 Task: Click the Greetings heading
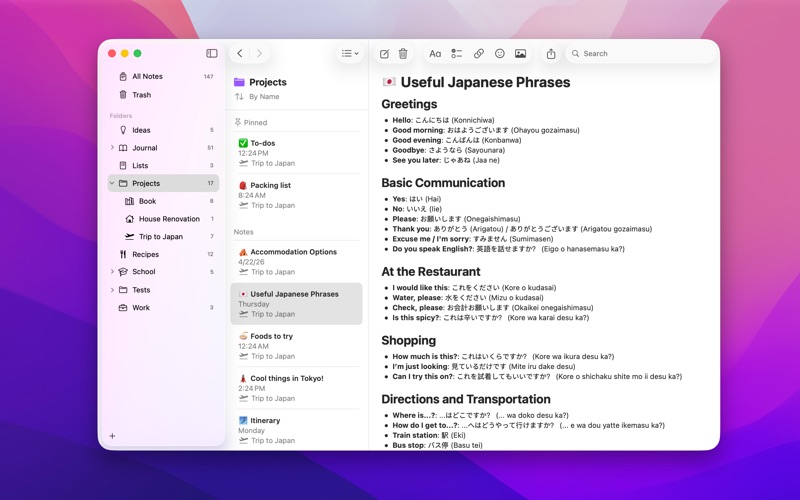pos(409,104)
